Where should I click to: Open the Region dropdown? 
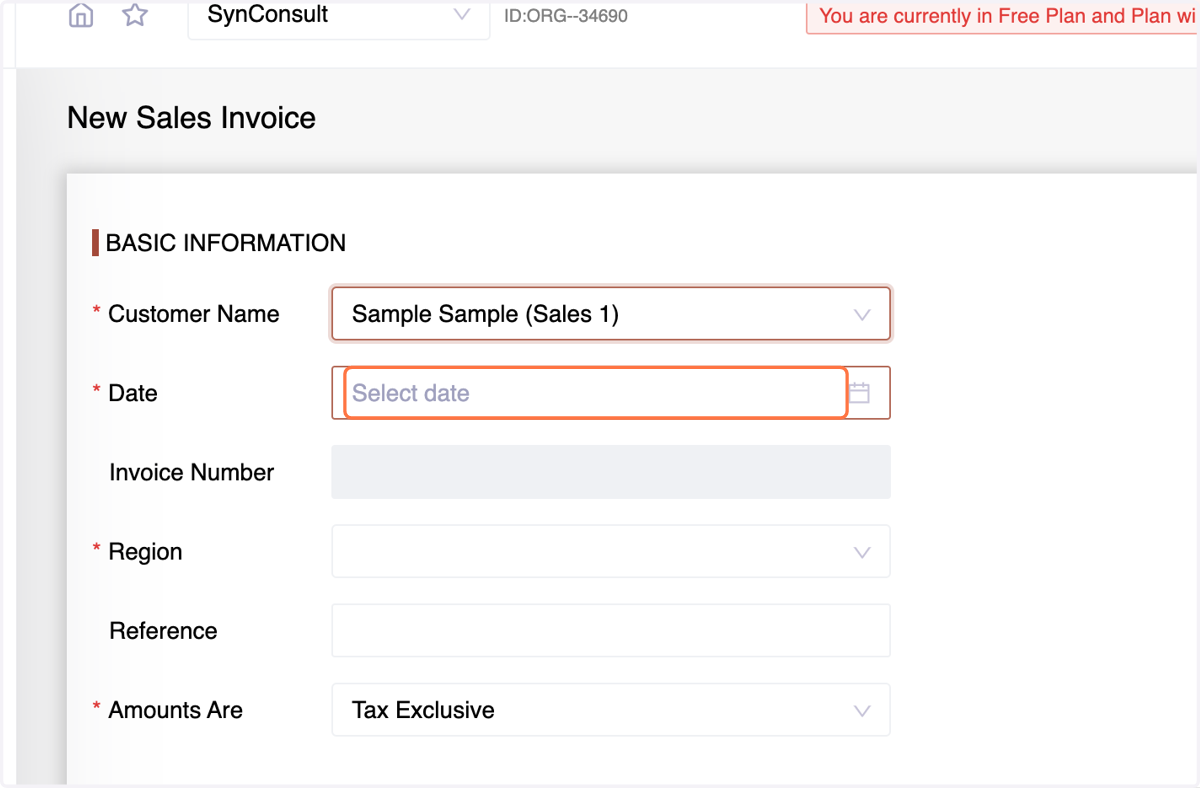611,552
